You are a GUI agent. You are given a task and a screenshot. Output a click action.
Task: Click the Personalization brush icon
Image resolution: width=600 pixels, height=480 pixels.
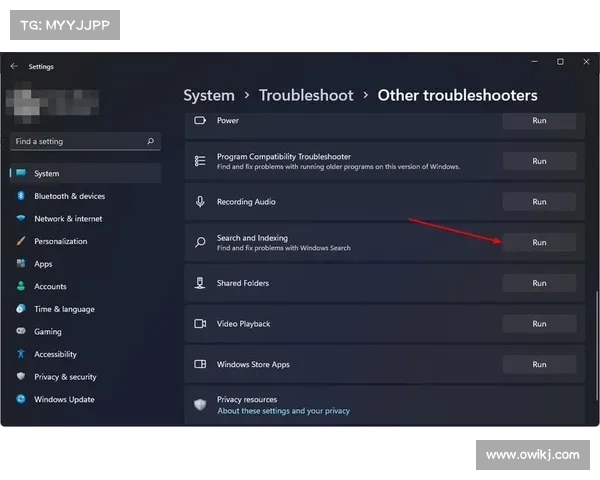[x=21, y=241]
